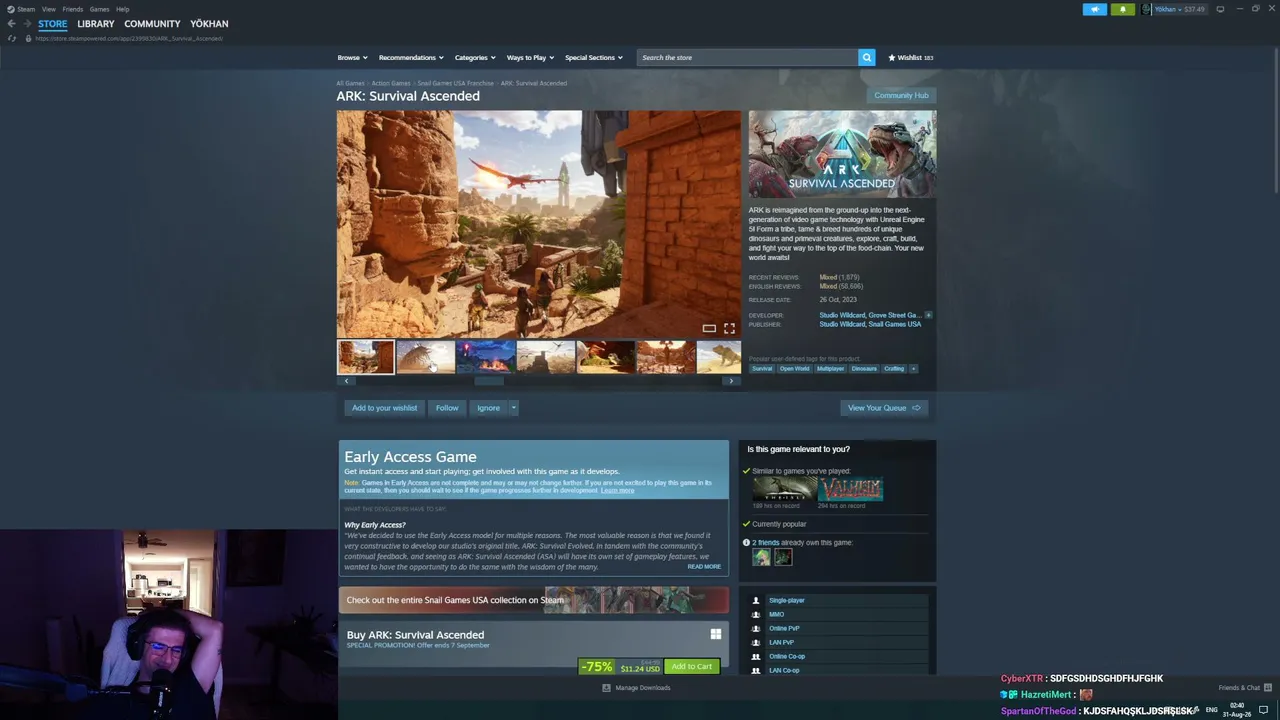
Task: Click the theater mode icon on the screenshot
Action: 709,328
